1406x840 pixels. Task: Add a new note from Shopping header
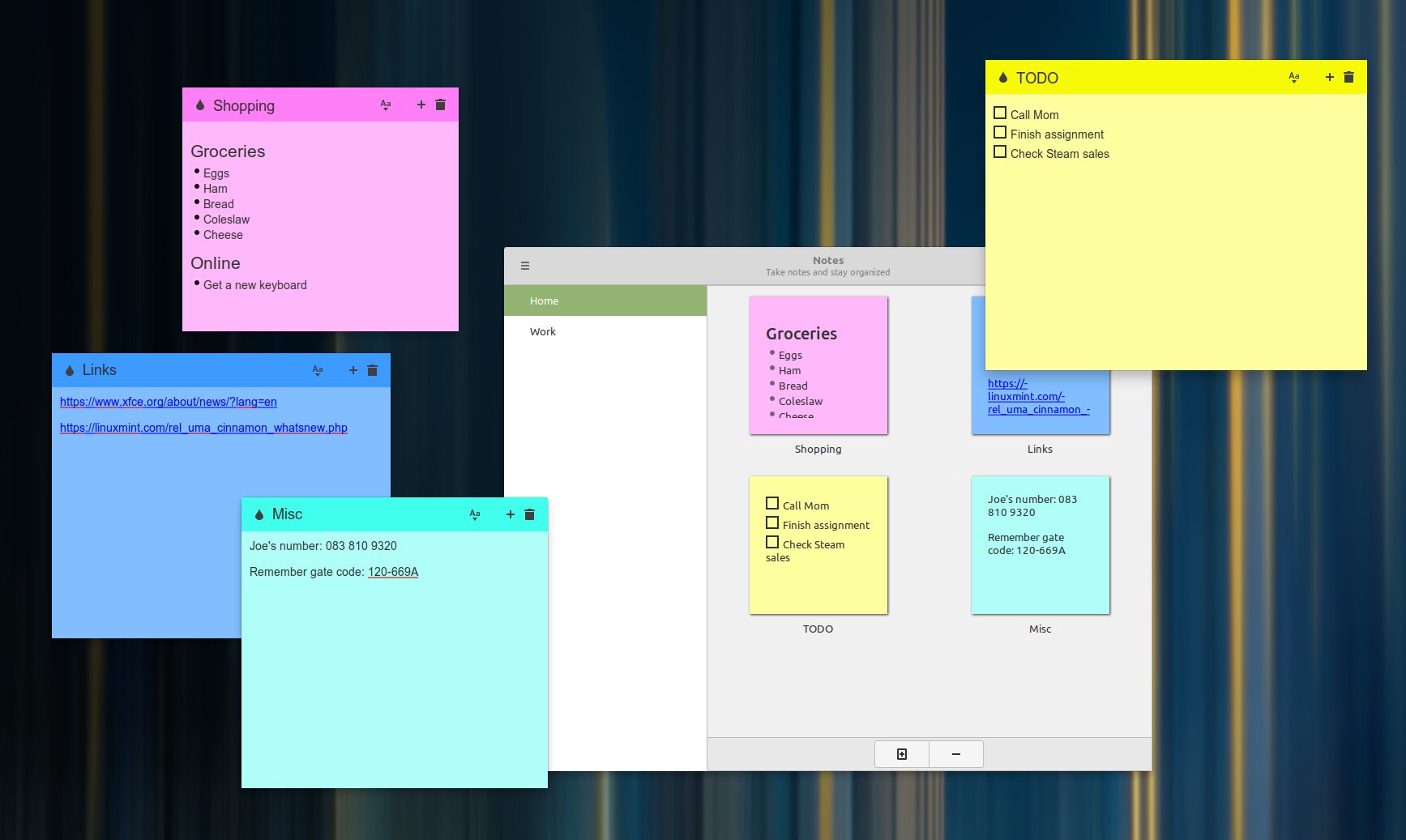[x=421, y=104]
